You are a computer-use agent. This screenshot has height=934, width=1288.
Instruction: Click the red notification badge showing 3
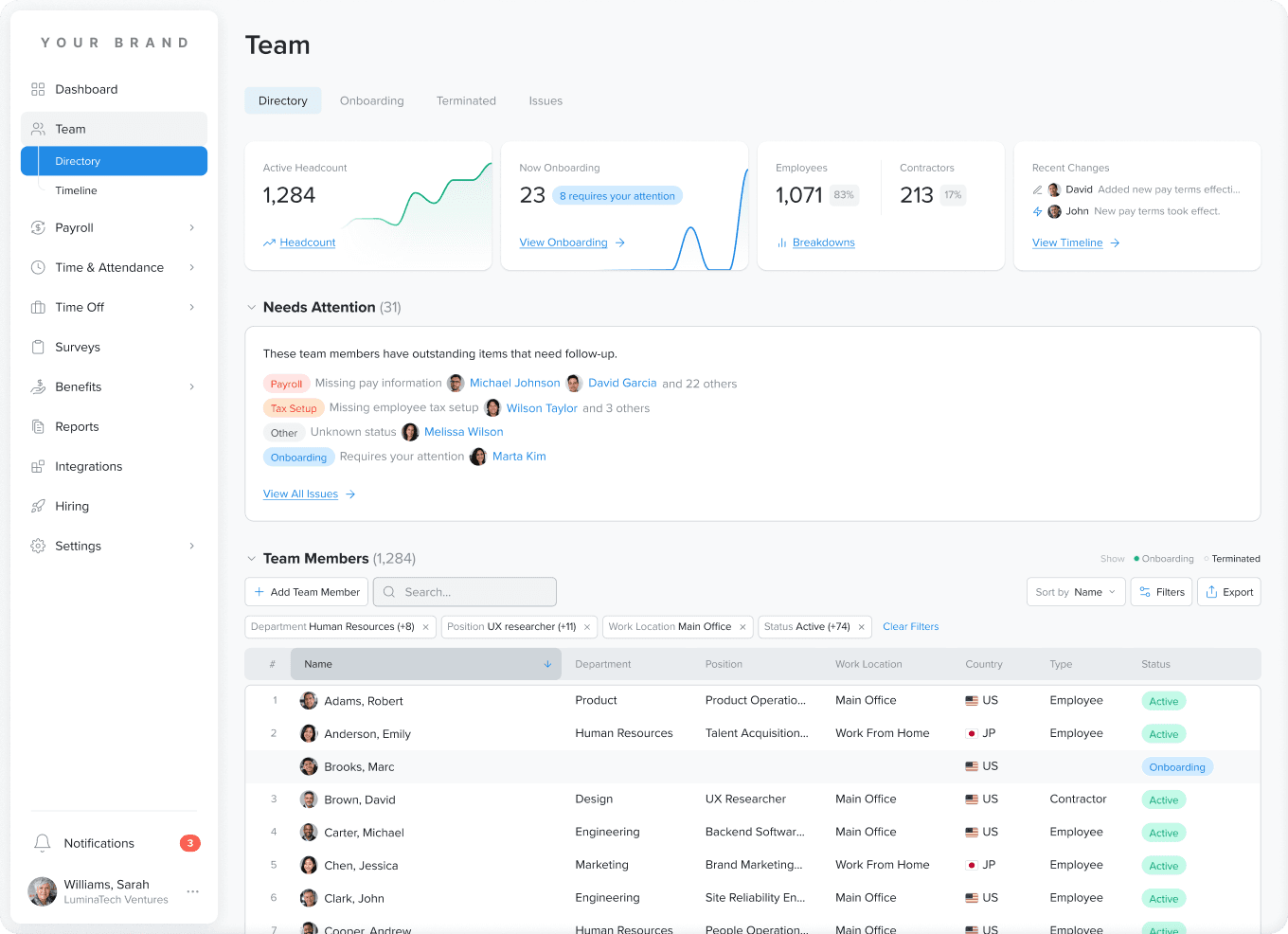pyautogui.click(x=190, y=843)
